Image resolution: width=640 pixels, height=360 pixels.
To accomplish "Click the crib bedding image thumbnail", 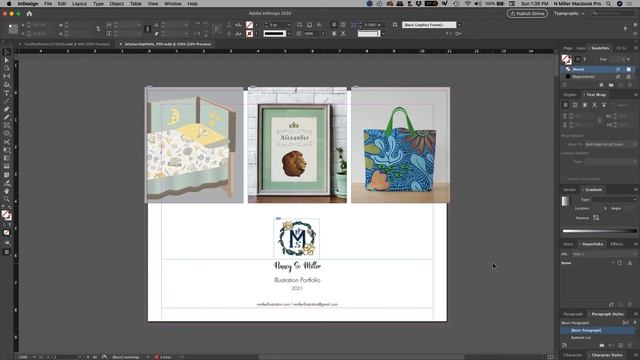I will [194, 145].
